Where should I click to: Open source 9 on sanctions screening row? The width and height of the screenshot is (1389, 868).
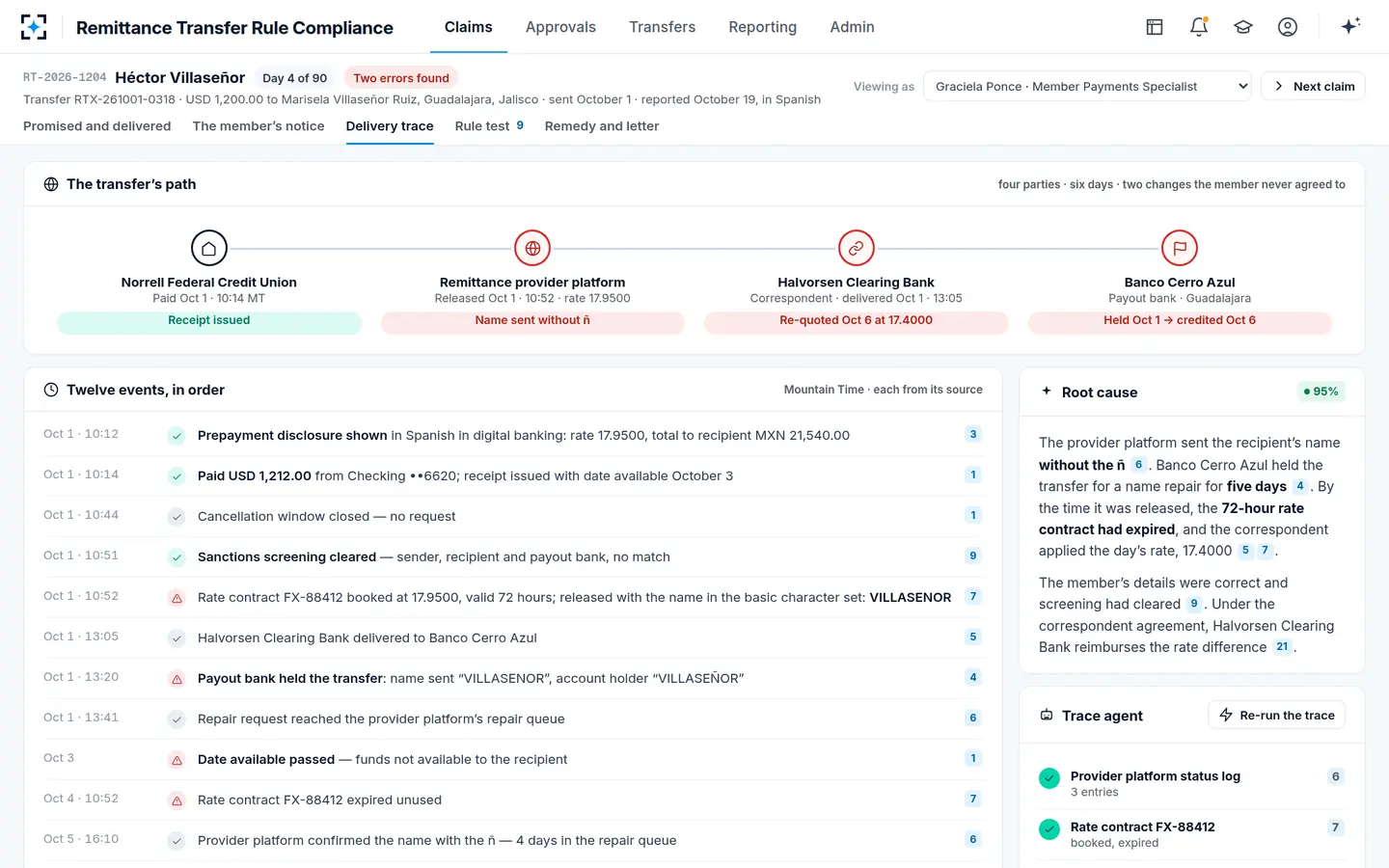pos(973,556)
